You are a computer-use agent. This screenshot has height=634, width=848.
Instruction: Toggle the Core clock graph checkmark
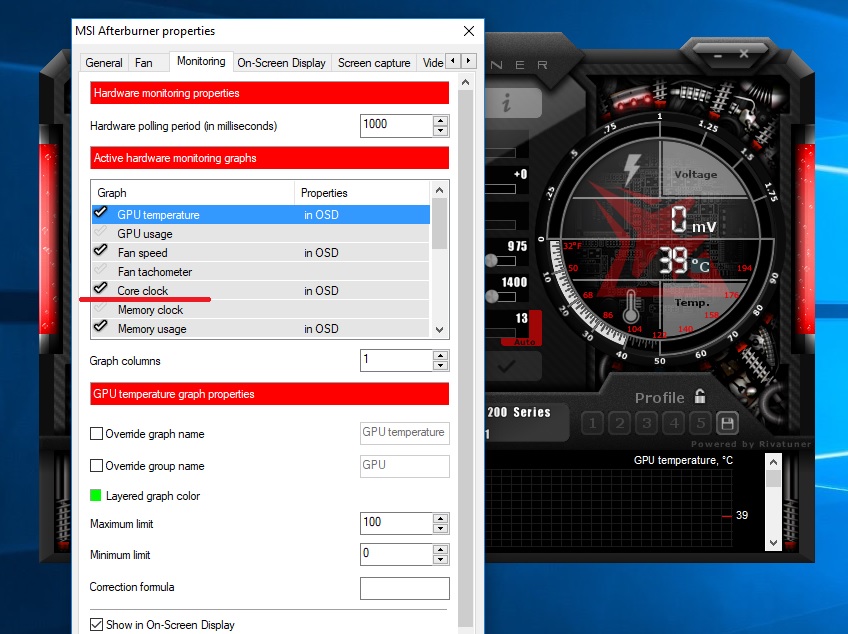pos(101,288)
